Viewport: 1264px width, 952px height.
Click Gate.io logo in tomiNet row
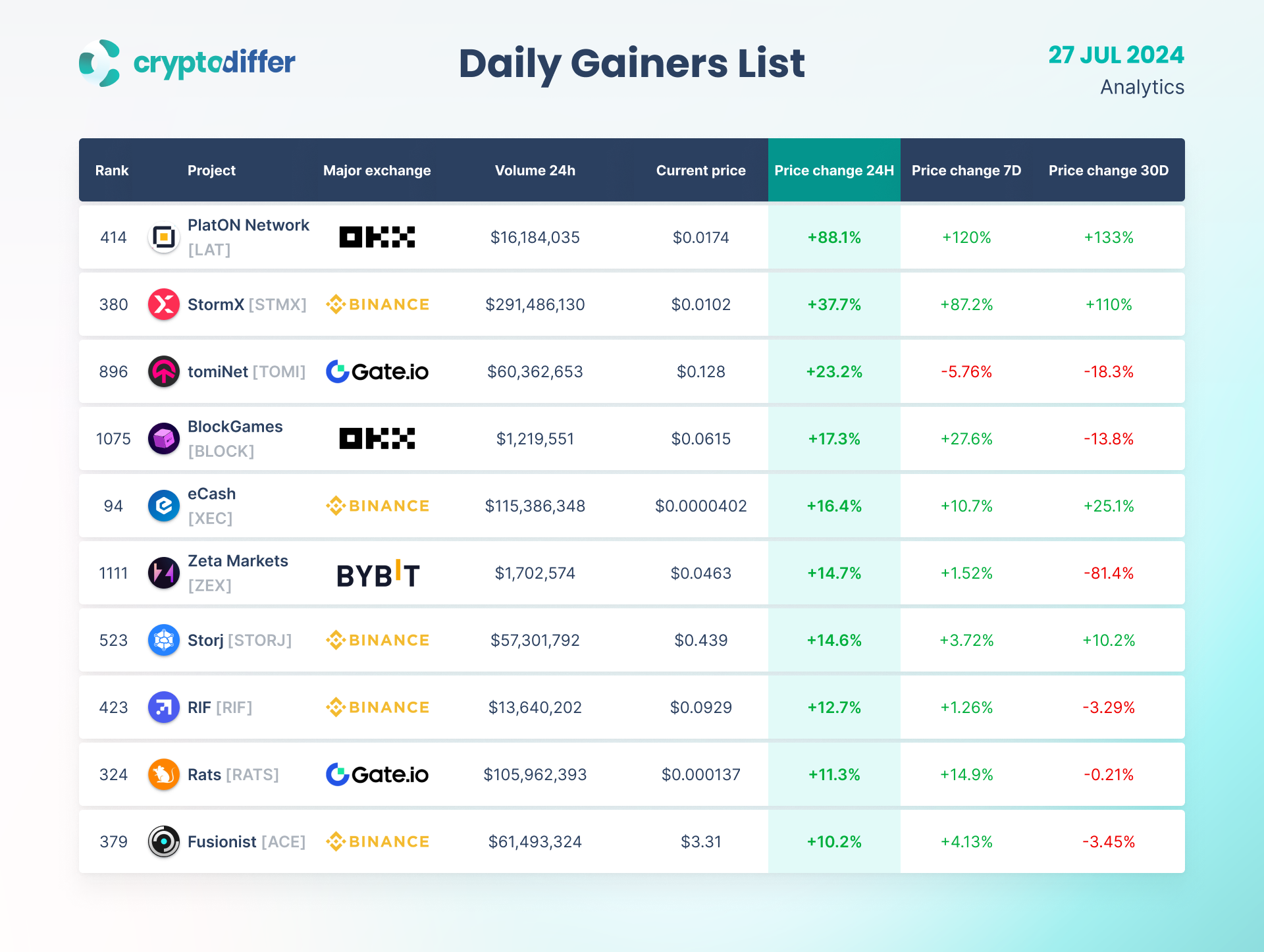pos(377,371)
